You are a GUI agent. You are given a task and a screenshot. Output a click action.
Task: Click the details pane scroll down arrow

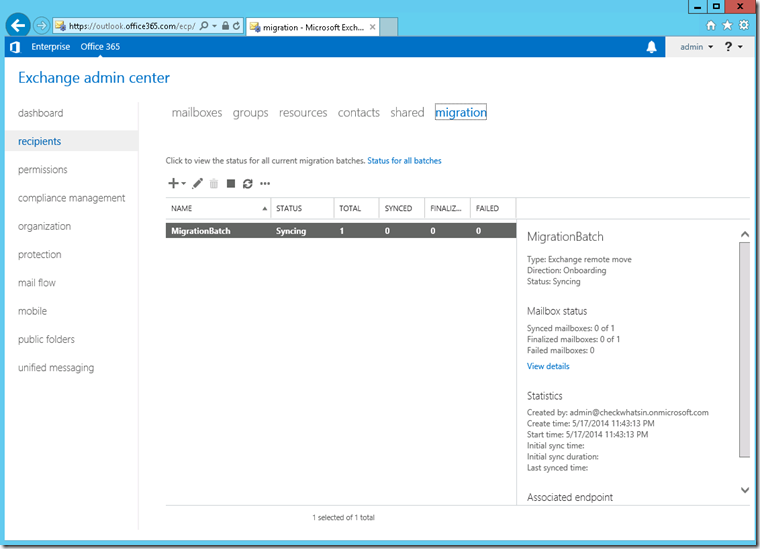[744, 490]
